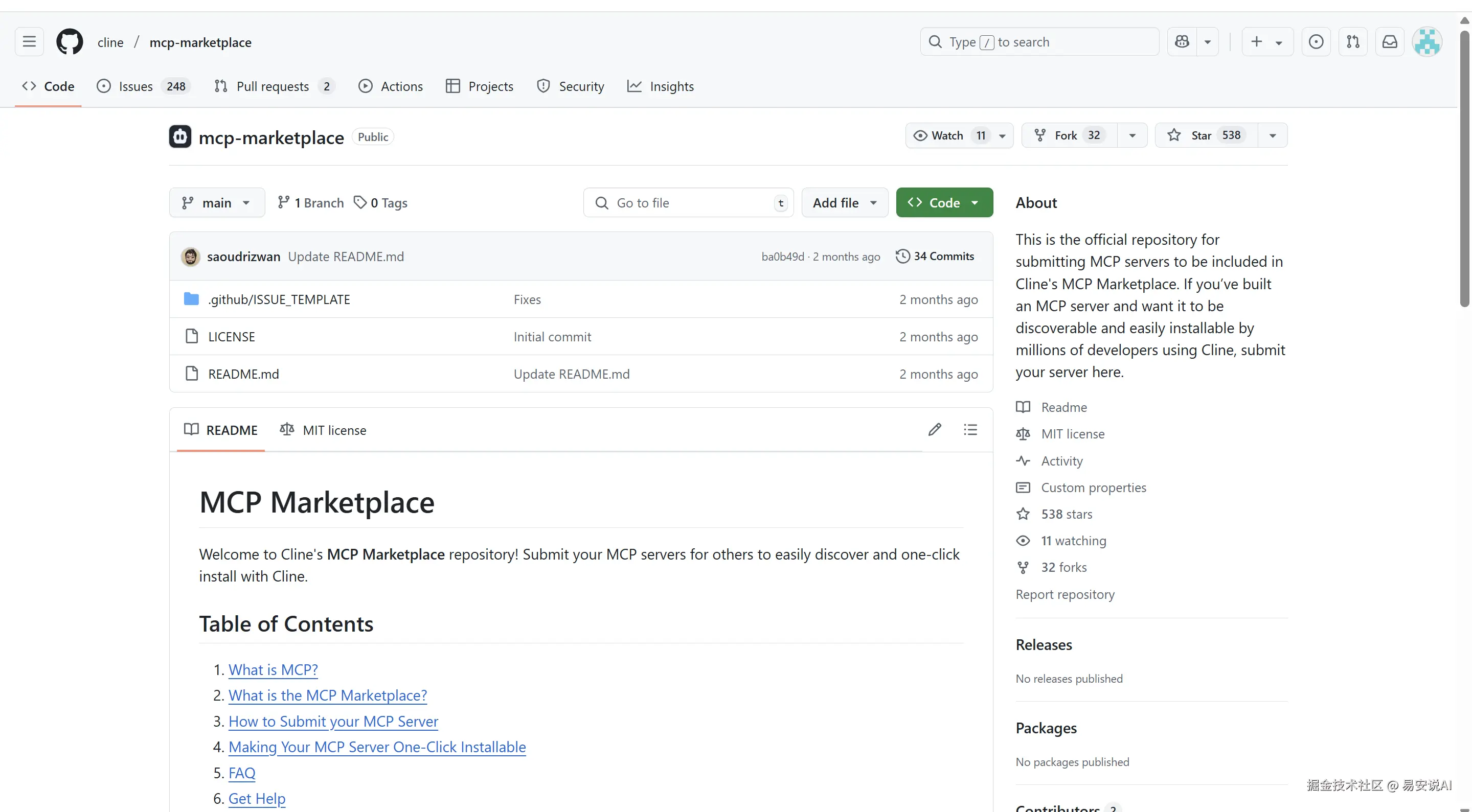Show README outline list icon
Screen dimensions: 1472x812
pos(970,429)
